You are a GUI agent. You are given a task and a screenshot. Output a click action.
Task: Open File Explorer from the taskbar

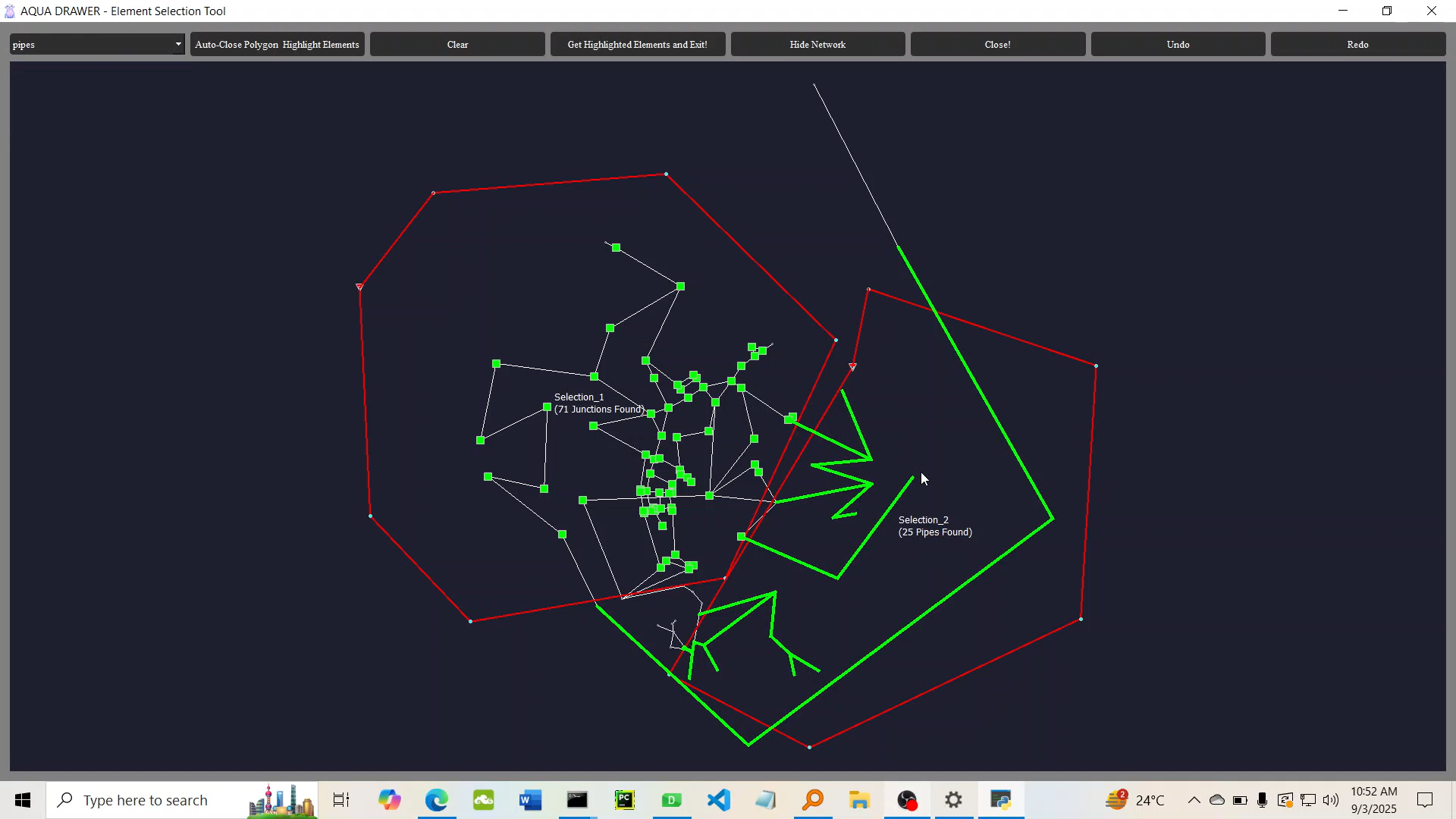click(859, 800)
